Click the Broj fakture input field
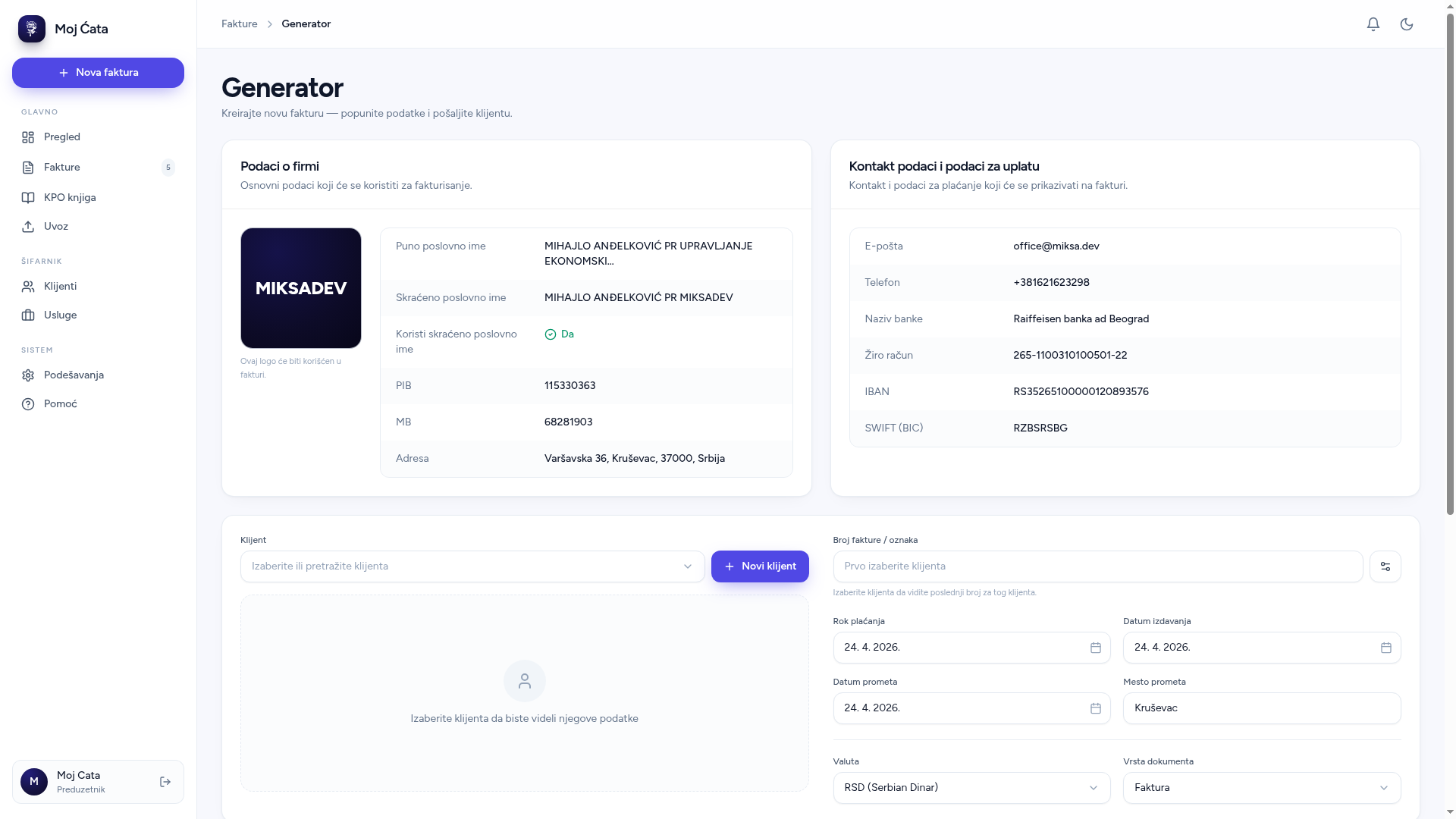1456x819 pixels. click(x=1098, y=566)
